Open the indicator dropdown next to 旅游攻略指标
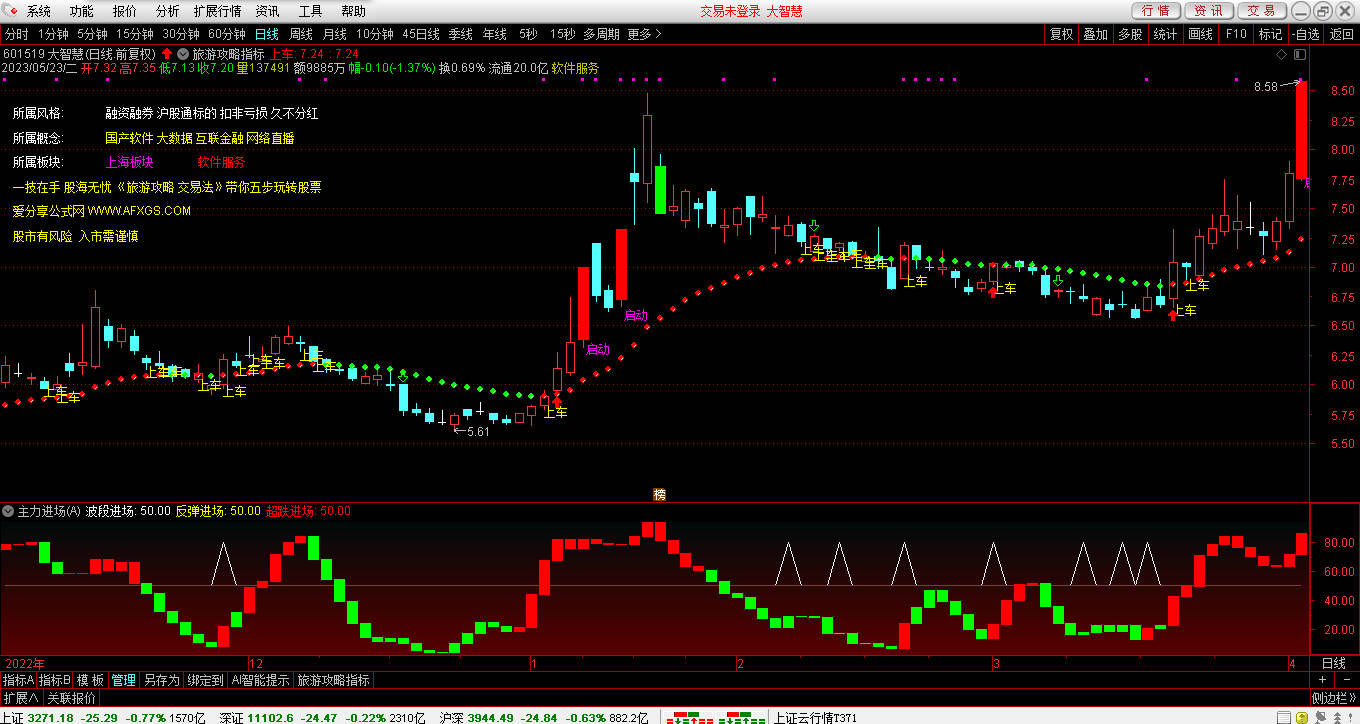The height and width of the screenshot is (724, 1360). (182, 53)
